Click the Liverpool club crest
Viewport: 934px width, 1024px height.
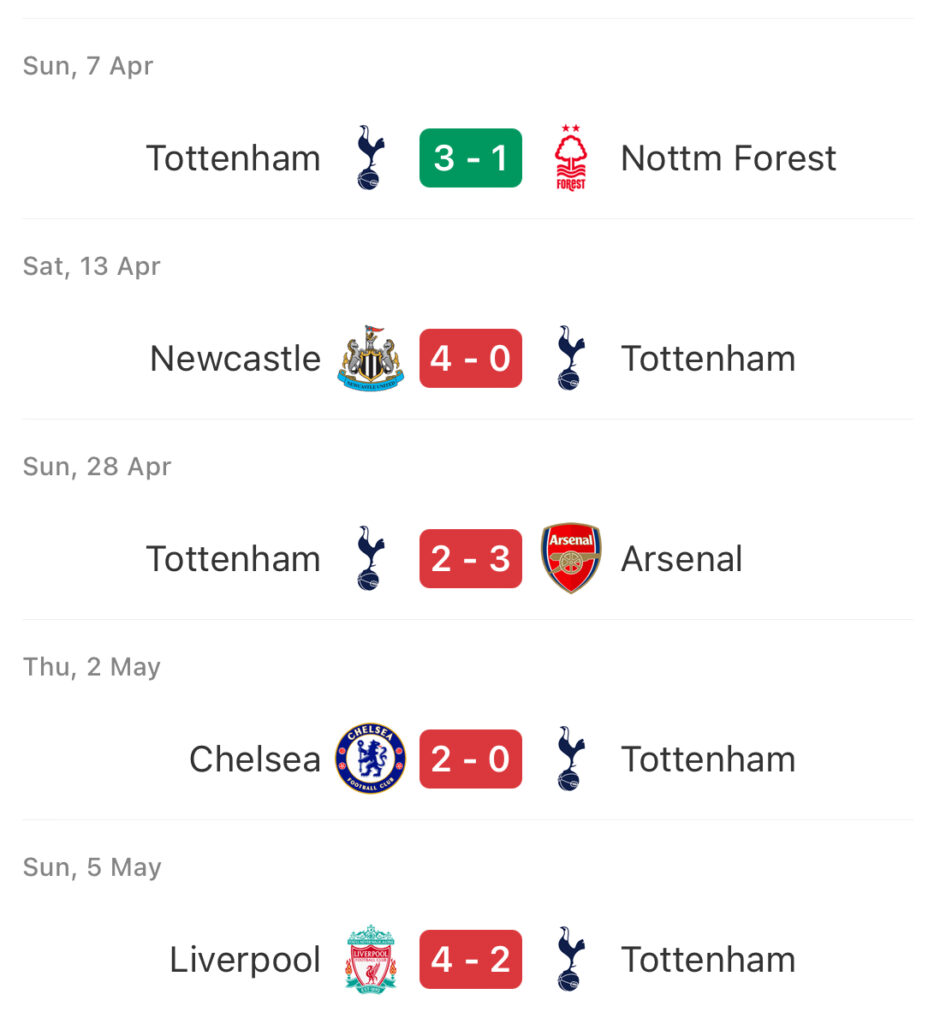coord(370,959)
